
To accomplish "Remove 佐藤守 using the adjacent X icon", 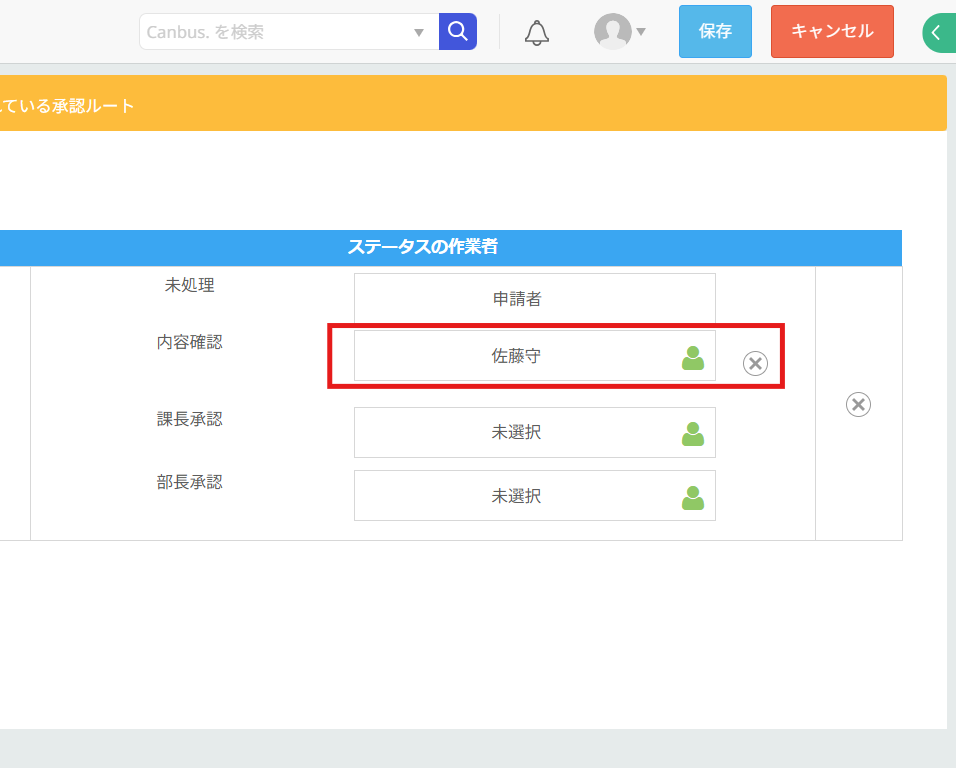I will tap(755, 363).
